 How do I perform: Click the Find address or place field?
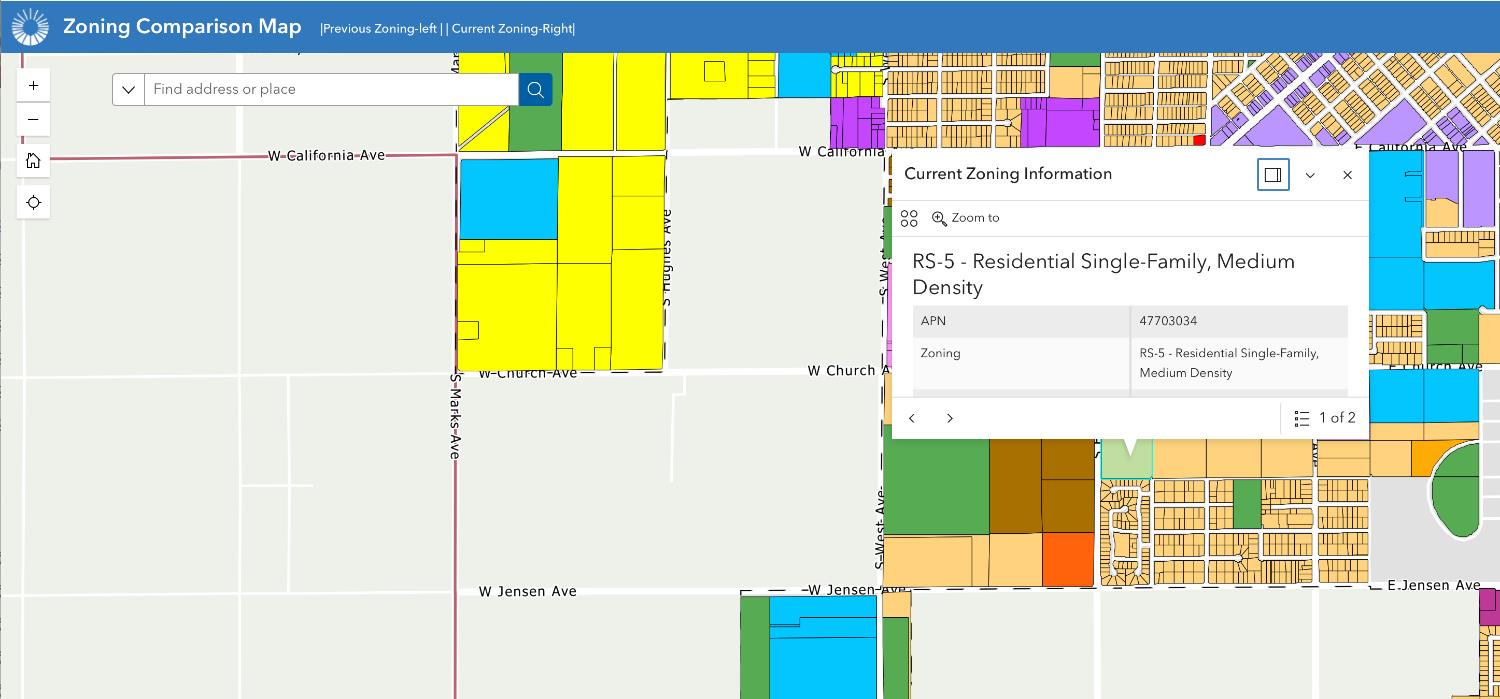[x=331, y=89]
